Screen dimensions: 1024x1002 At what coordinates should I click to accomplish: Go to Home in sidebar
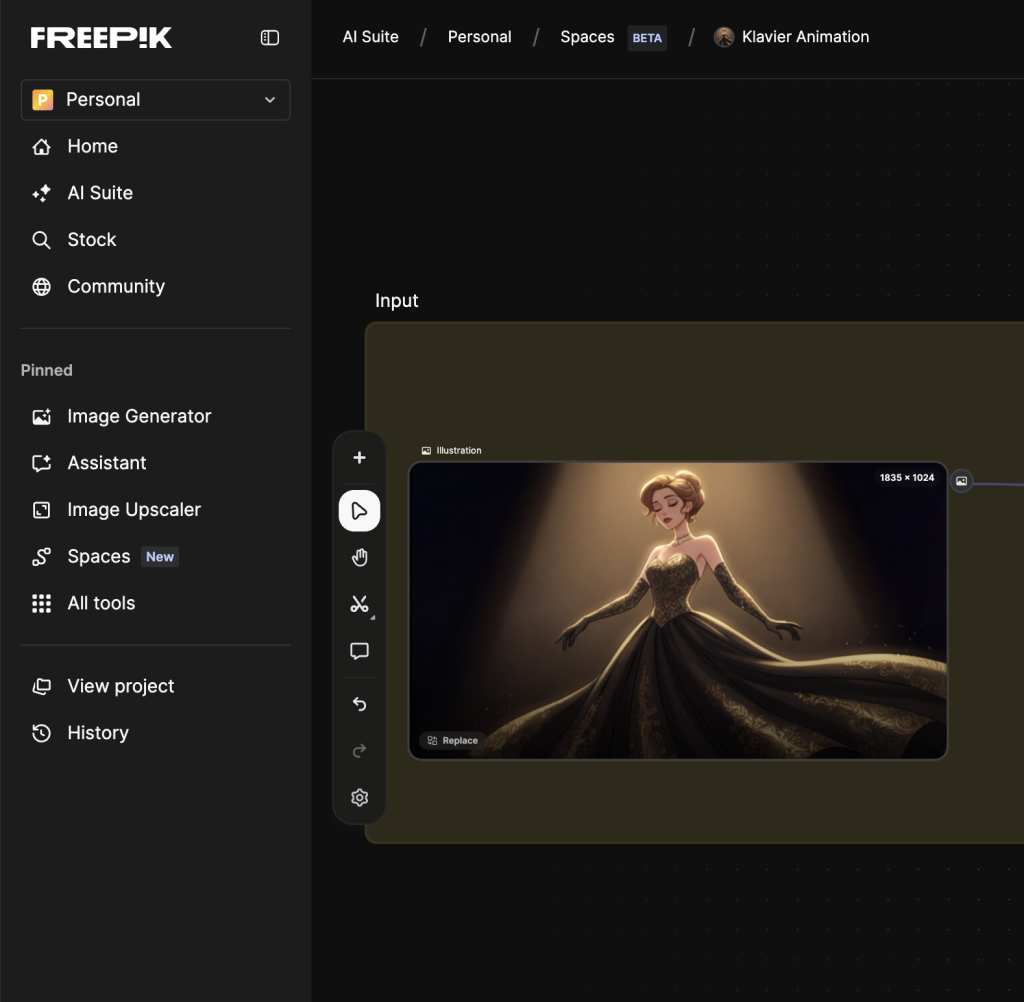pyautogui.click(x=92, y=146)
